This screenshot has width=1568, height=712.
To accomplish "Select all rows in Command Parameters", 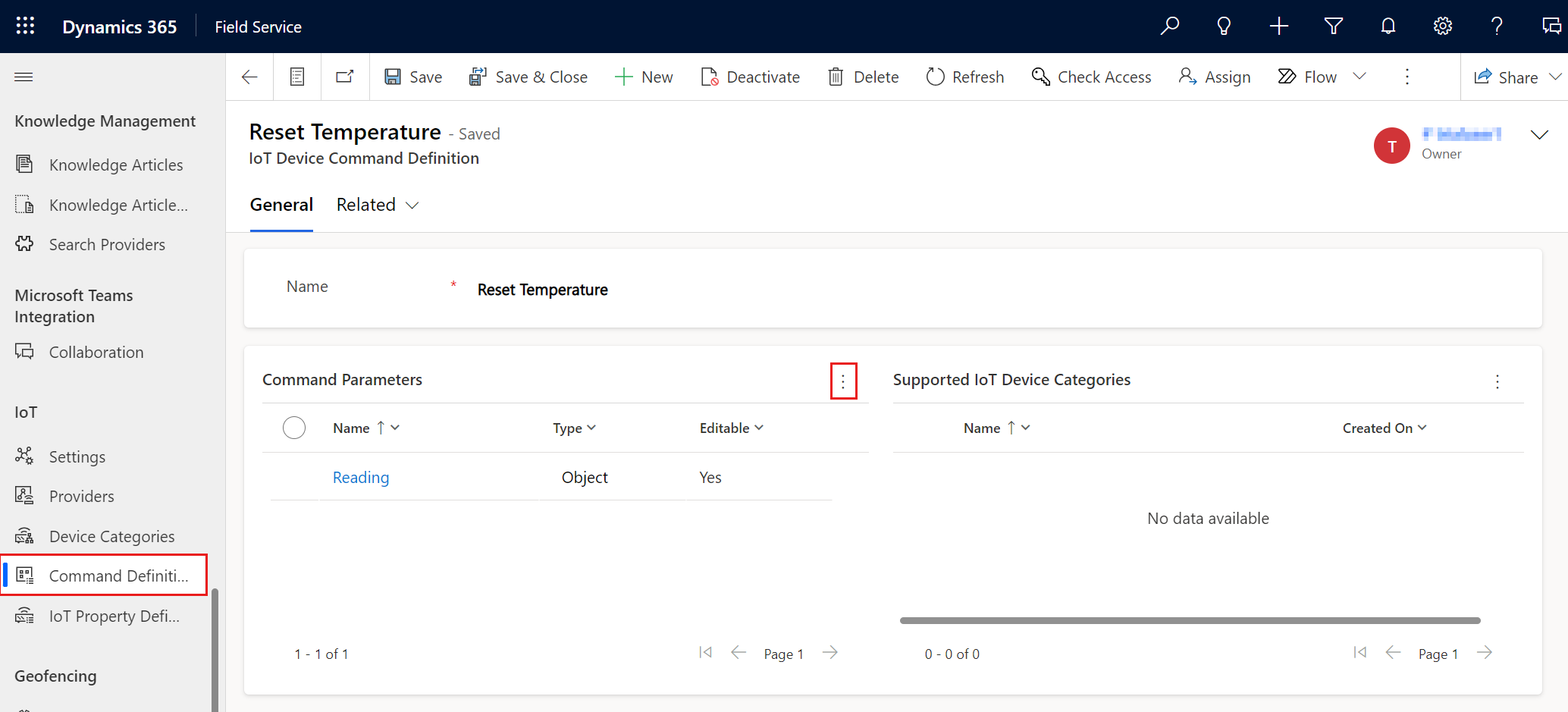I will (x=294, y=428).
